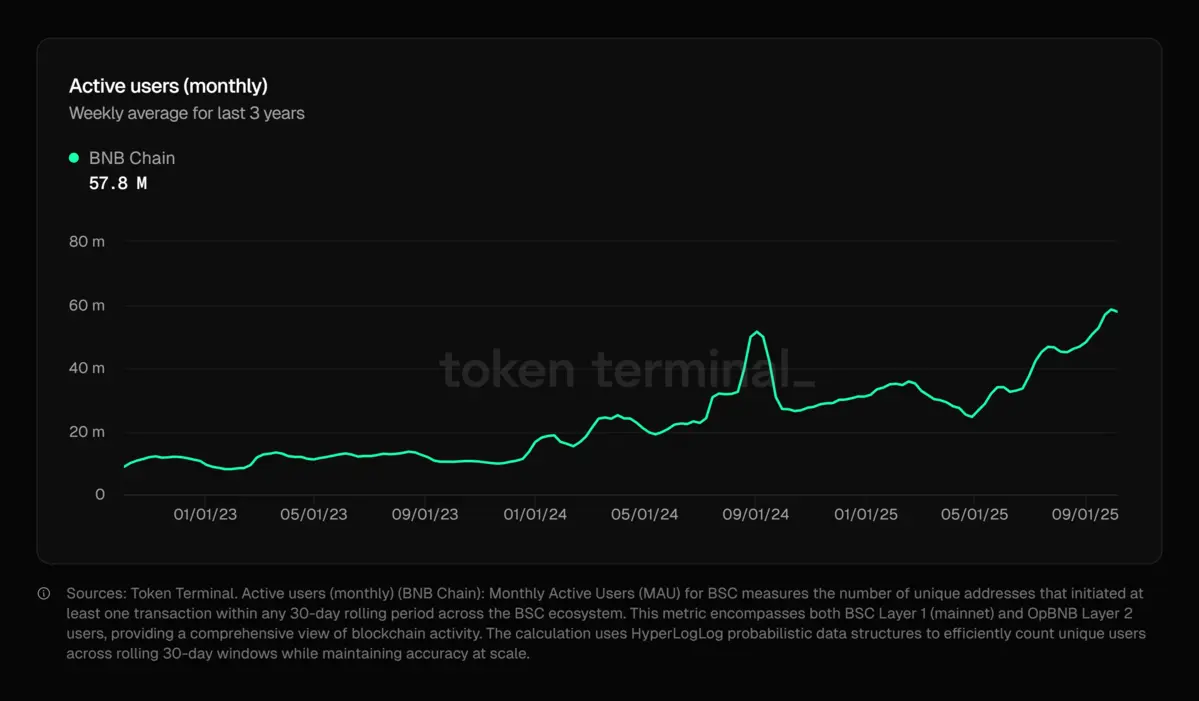Image resolution: width=1199 pixels, height=701 pixels.
Task: Click the 60 m y-axis label
Action: point(86,305)
